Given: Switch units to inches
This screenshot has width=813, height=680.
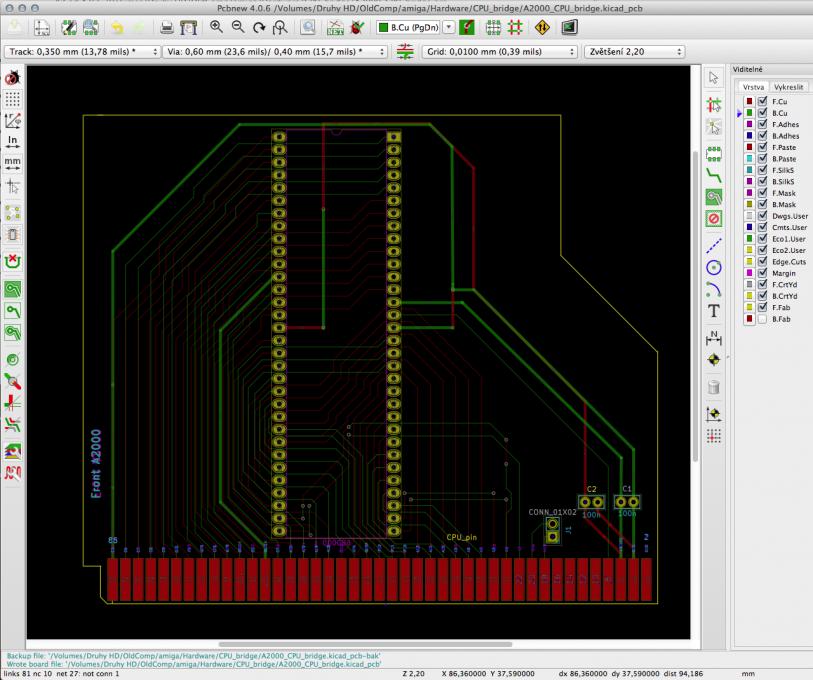Looking at the screenshot, I should (13, 141).
